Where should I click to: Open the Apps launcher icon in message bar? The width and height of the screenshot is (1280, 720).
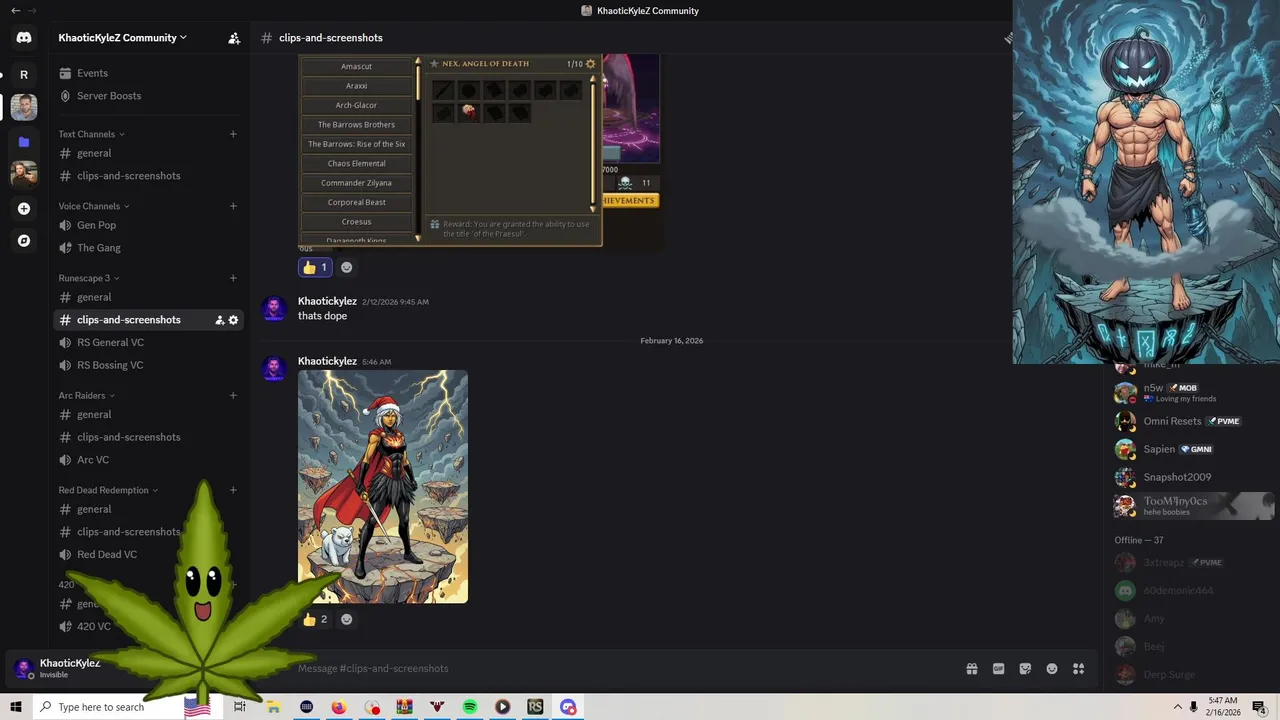[1078, 669]
